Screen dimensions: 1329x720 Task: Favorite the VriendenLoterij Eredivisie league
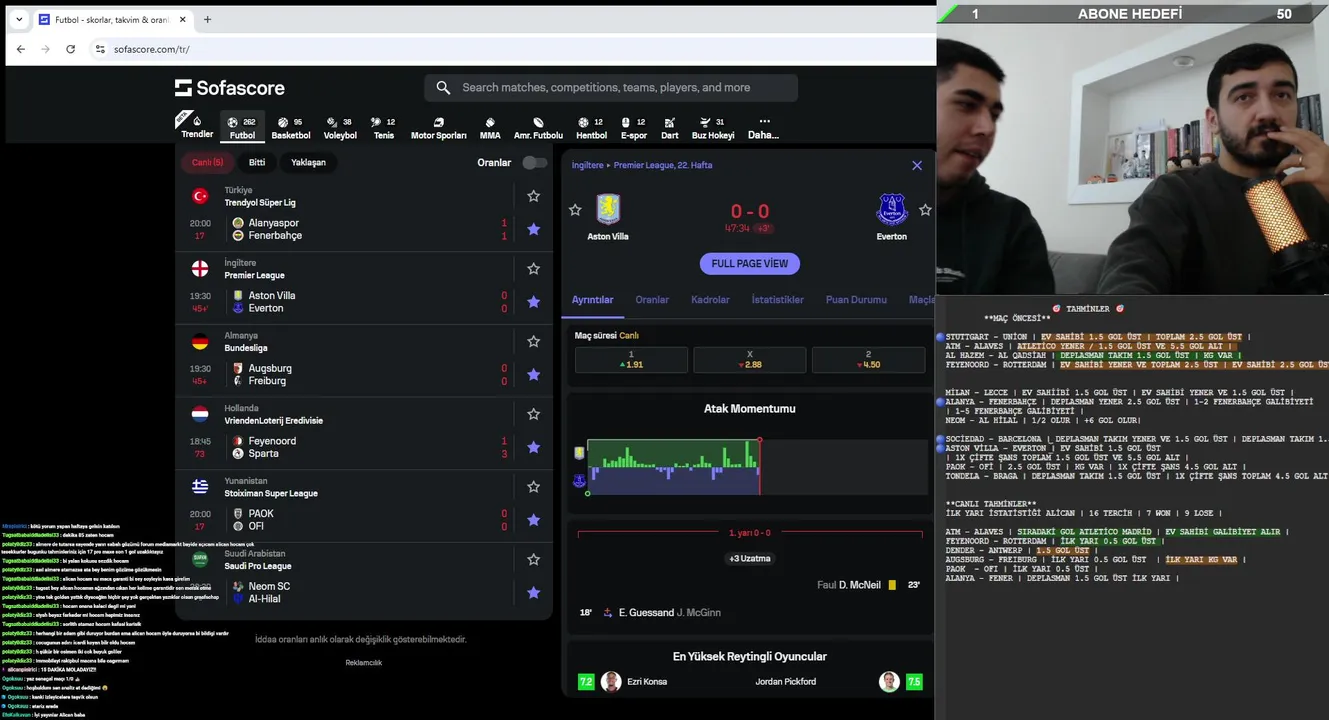pyautogui.click(x=534, y=414)
